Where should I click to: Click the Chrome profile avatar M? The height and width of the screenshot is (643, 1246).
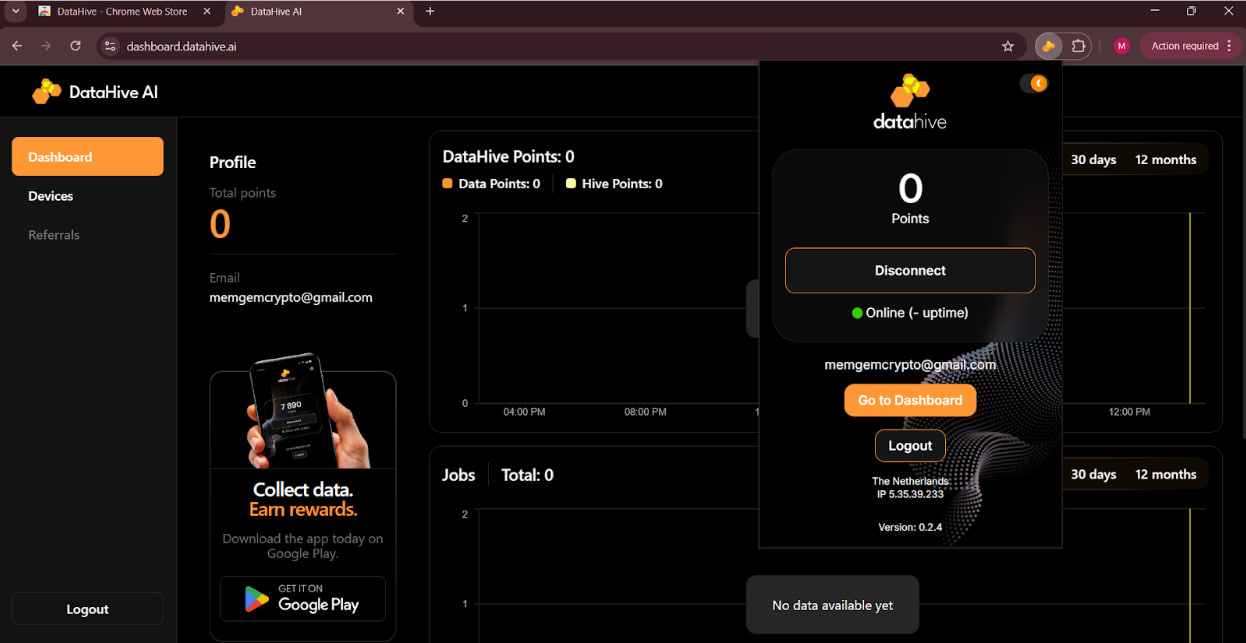pyautogui.click(x=1121, y=46)
